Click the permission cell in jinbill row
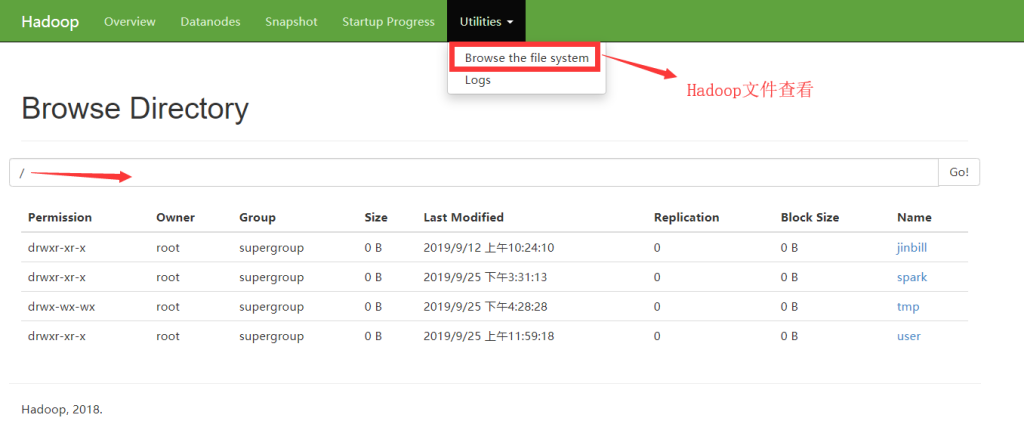The height and width of the screenshot is (421, 1024). coord(57,248)
